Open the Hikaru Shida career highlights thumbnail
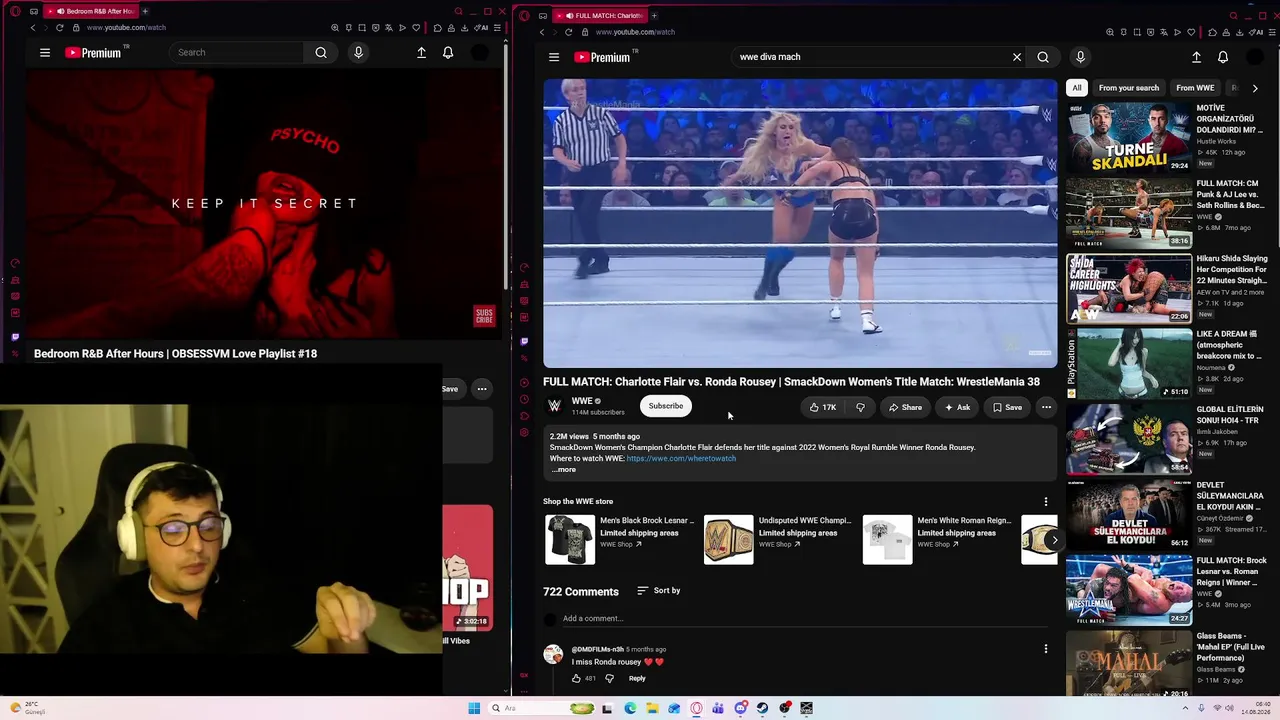 point(1128,288)
